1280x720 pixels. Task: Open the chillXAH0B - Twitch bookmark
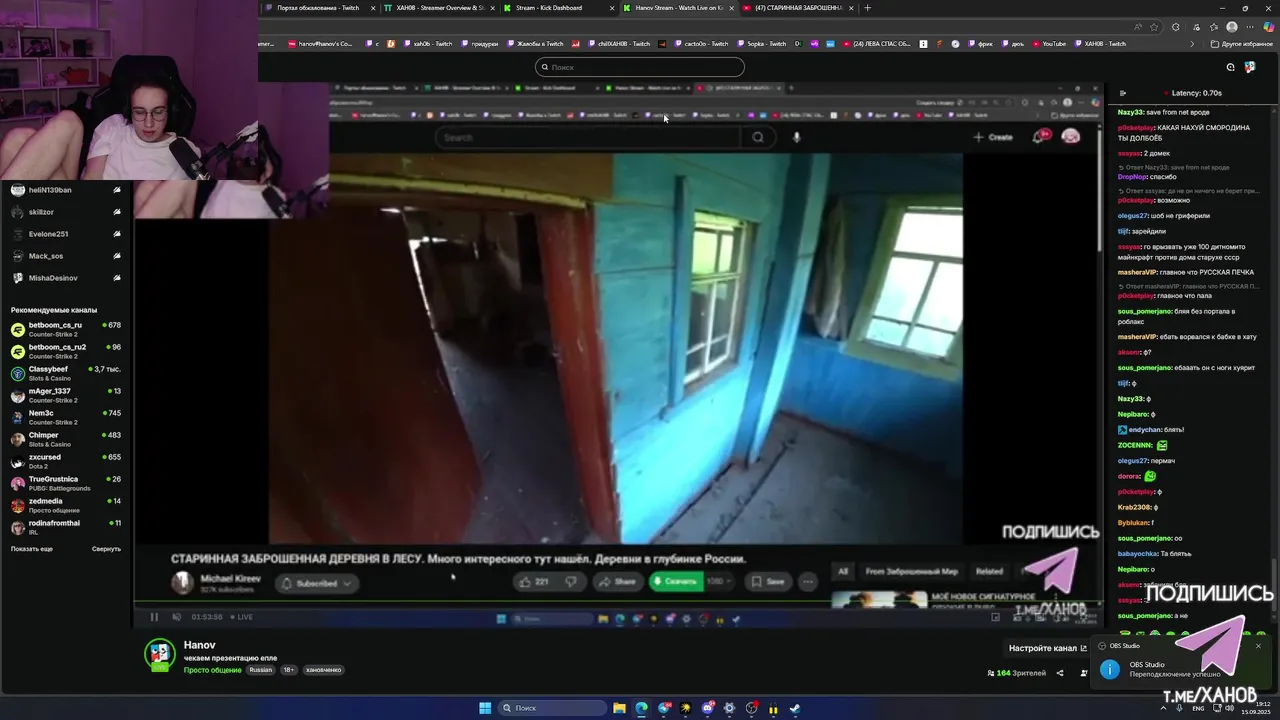(x=618, y=44)
